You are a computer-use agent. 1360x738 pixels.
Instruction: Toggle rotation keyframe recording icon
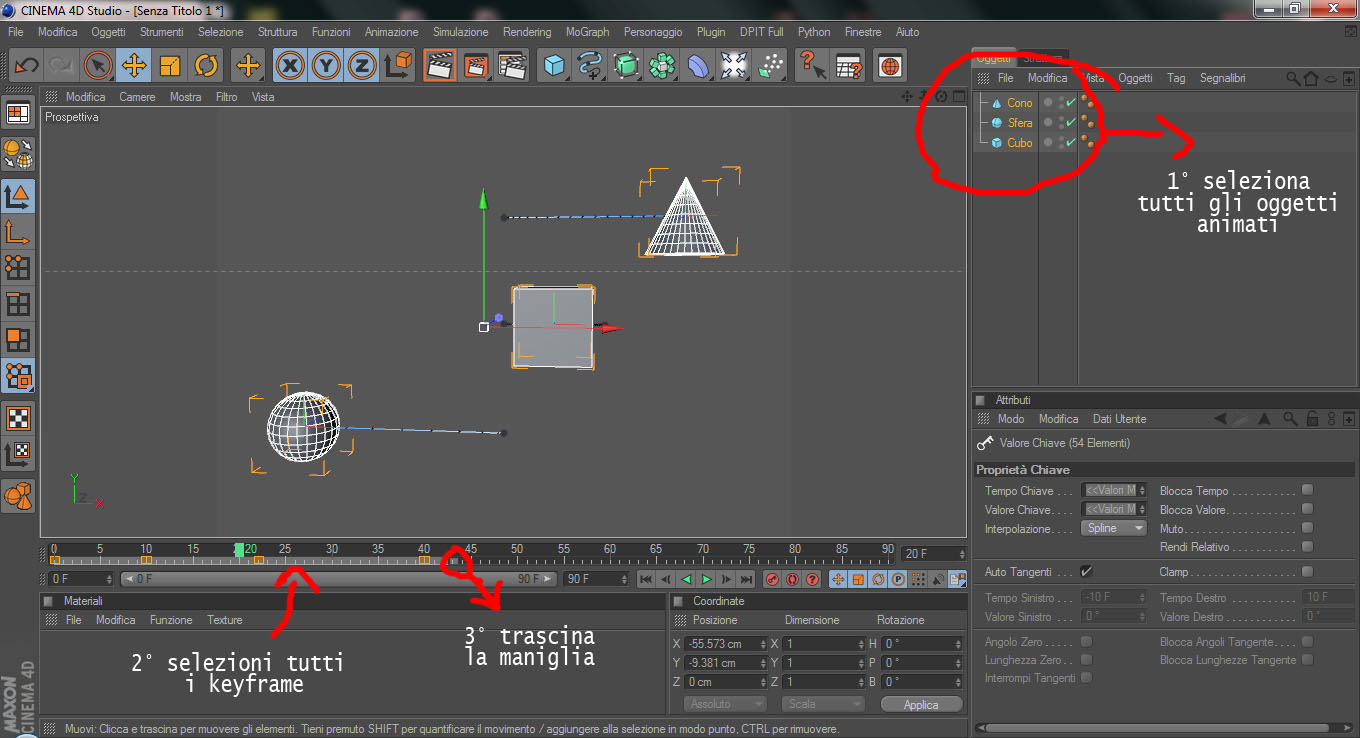pyautogui.click(x=878, y=579)
